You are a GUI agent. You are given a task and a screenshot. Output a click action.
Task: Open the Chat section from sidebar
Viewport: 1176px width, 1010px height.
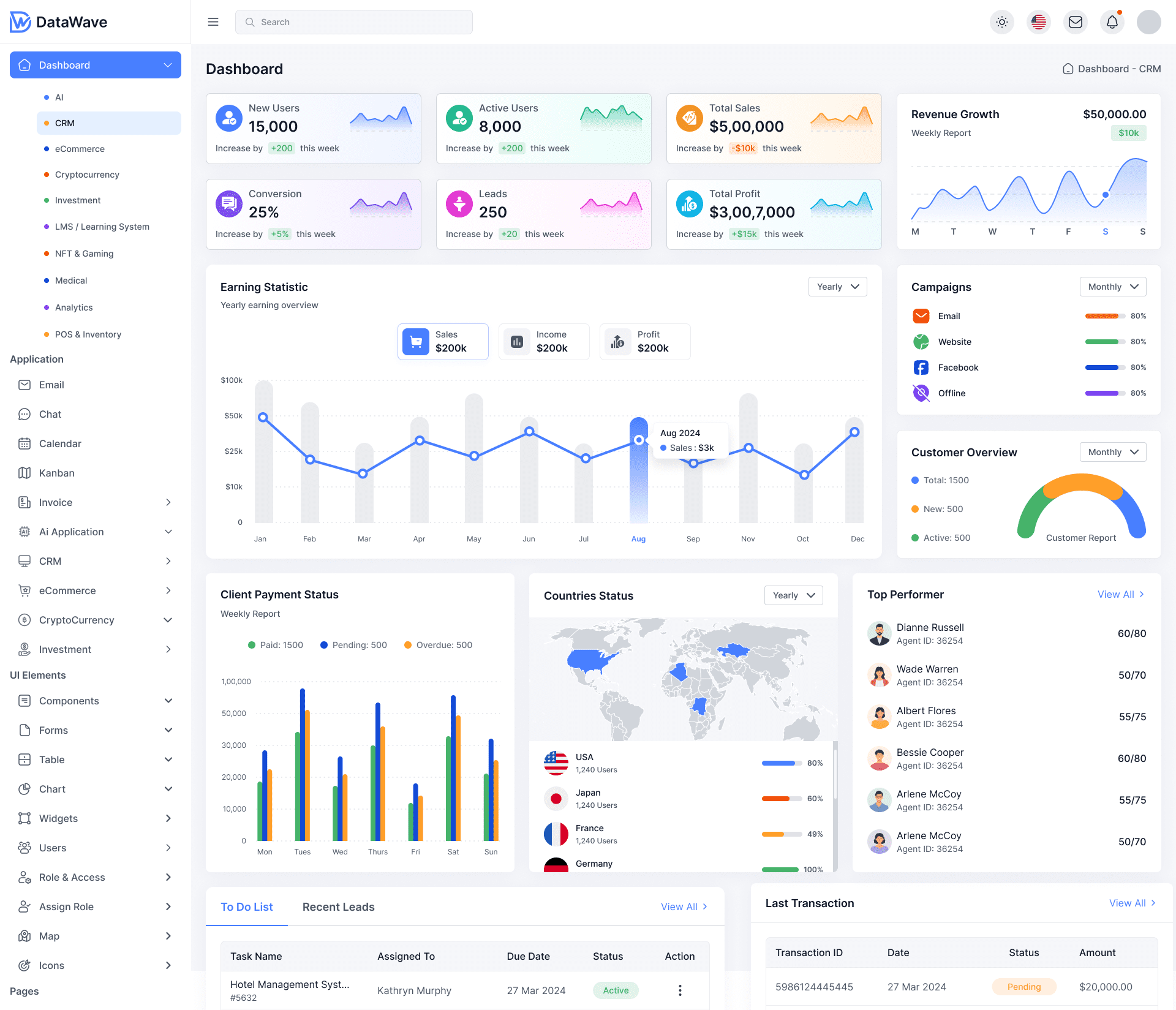51,414
